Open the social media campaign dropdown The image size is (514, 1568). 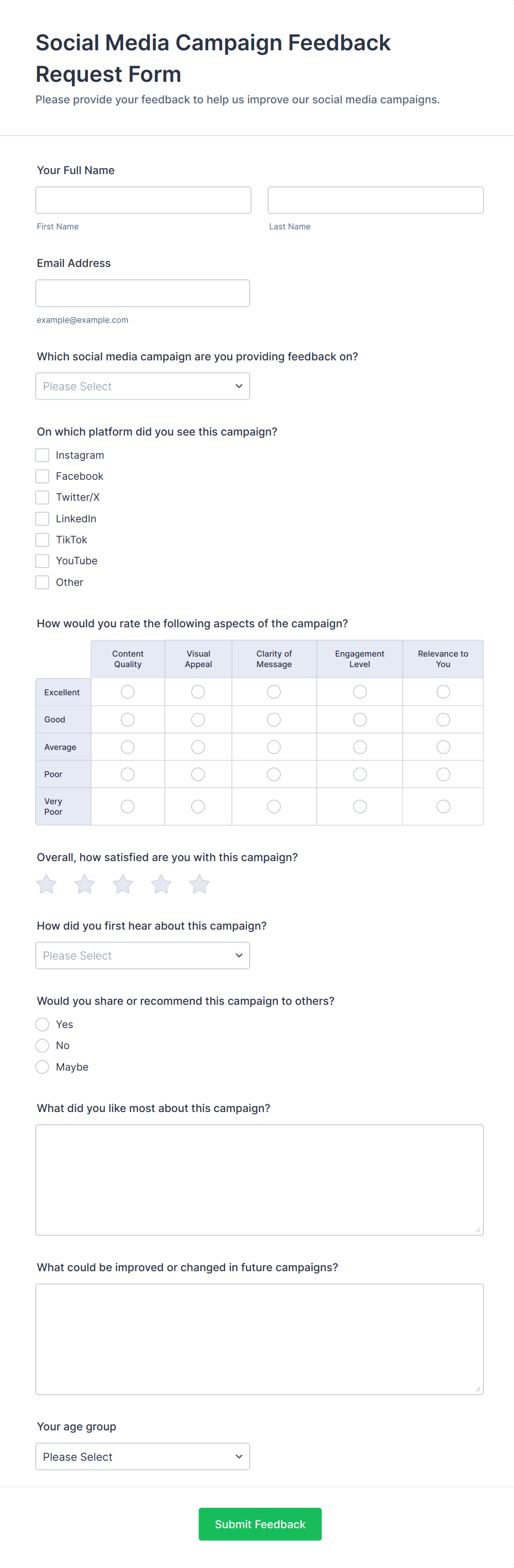click(143, 386)
